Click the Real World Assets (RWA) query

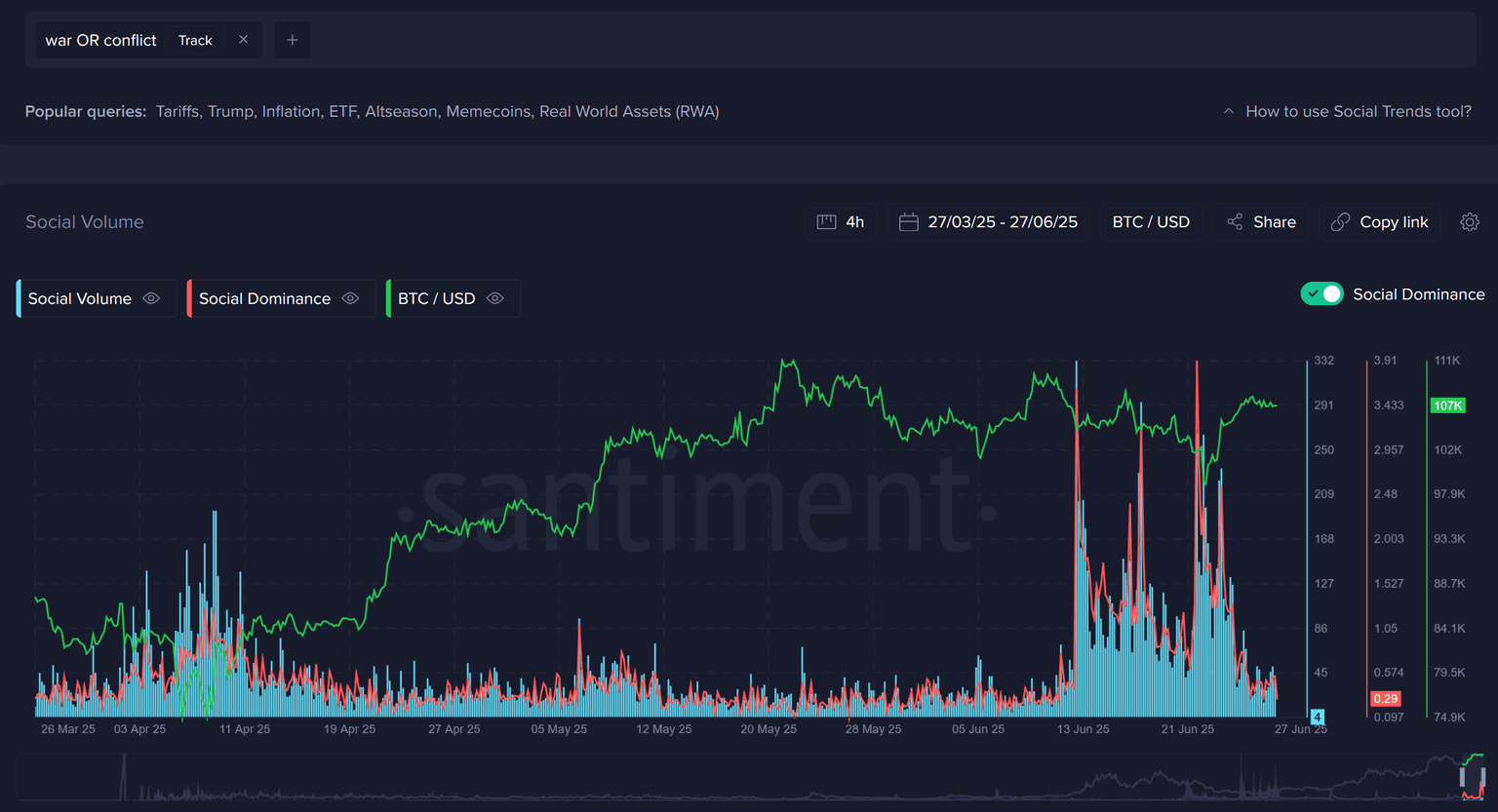pos(629,111)
